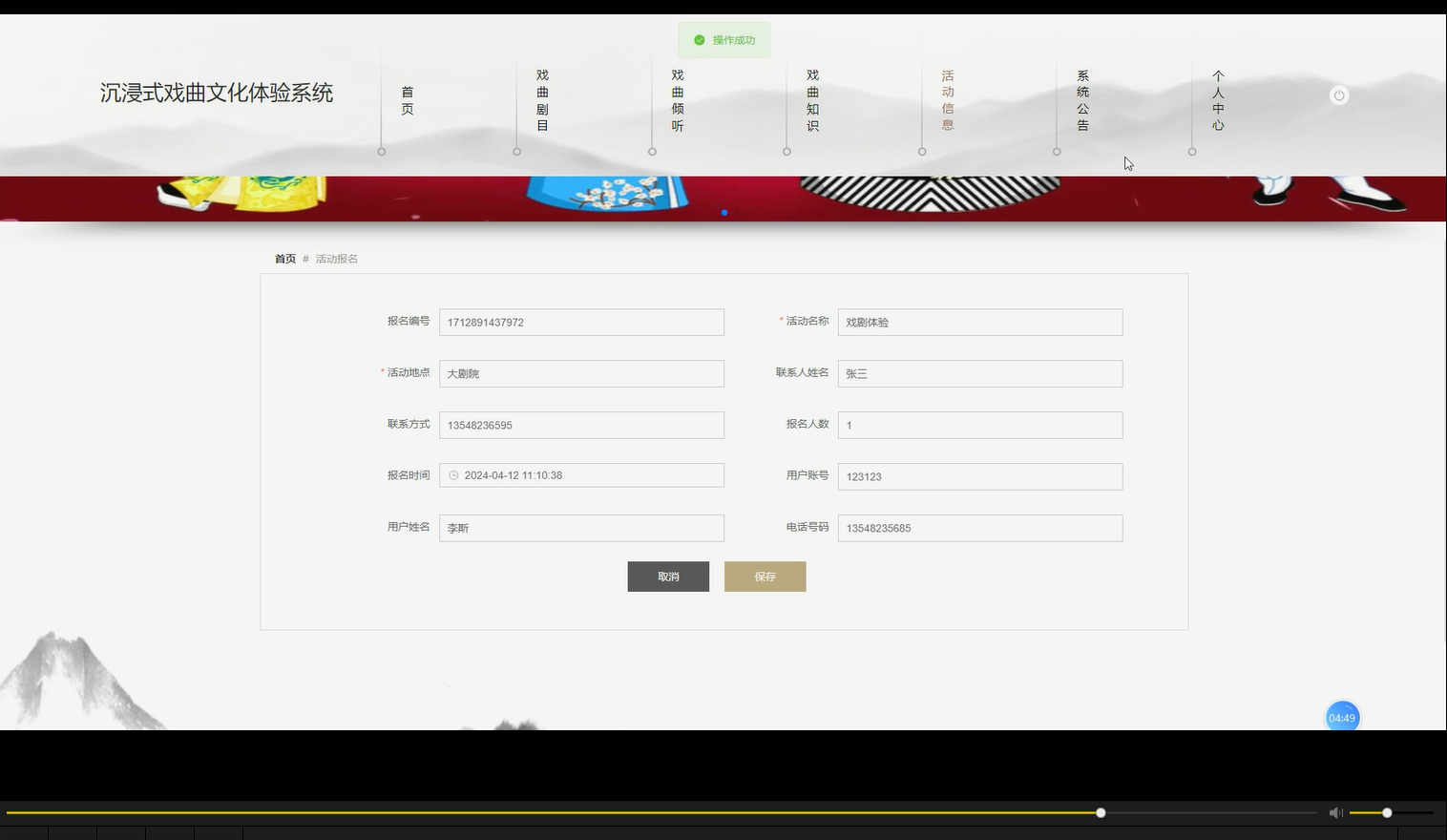Viewport: 1447px width, 840px height.
Task: Open 个人中心 personal center
Action: (x=1218, y=100)
